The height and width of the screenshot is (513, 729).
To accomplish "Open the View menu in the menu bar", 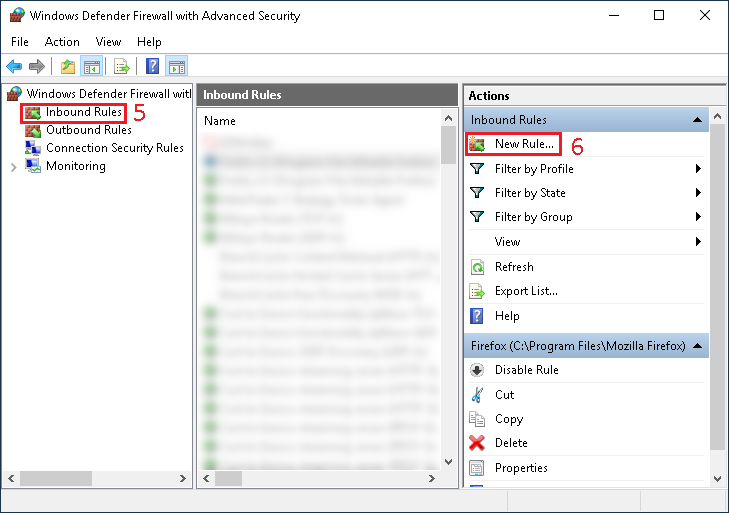I will click(x=108, y=42).
